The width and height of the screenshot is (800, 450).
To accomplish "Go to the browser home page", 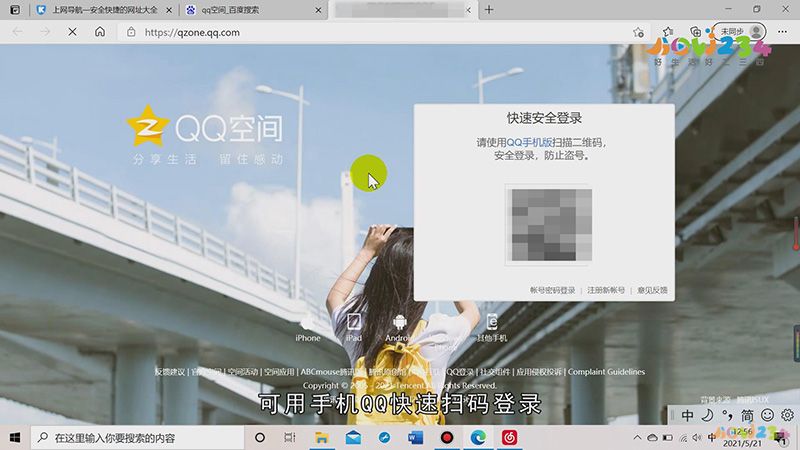I will (100, 32).
